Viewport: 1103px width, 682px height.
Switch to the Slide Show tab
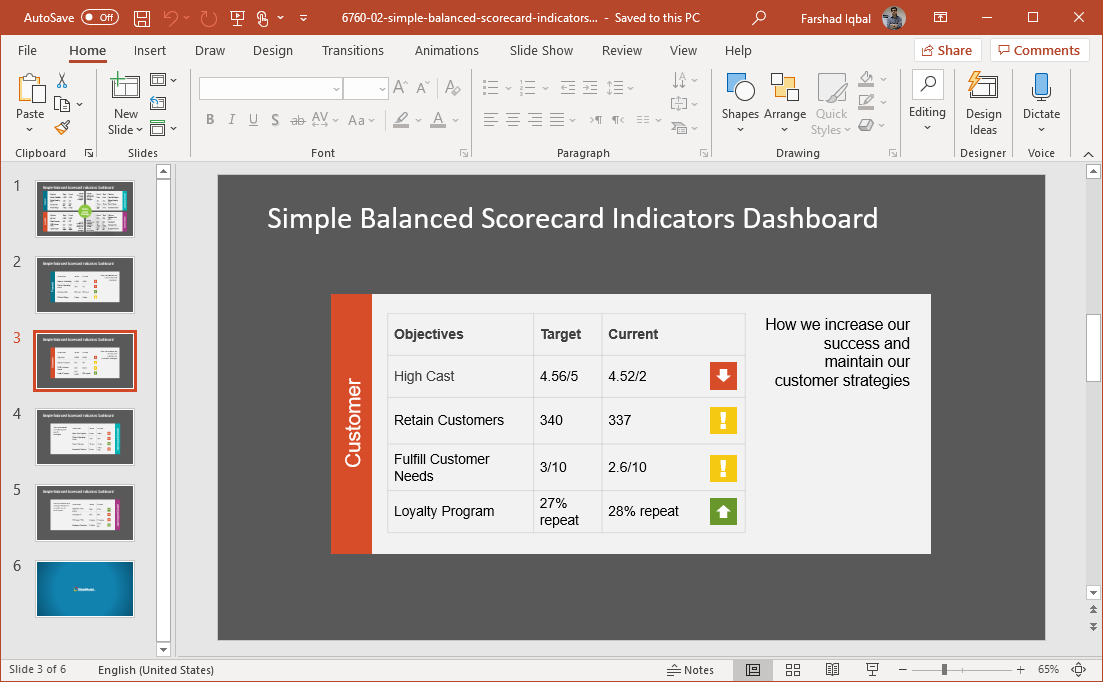click(x=541, y=51)
